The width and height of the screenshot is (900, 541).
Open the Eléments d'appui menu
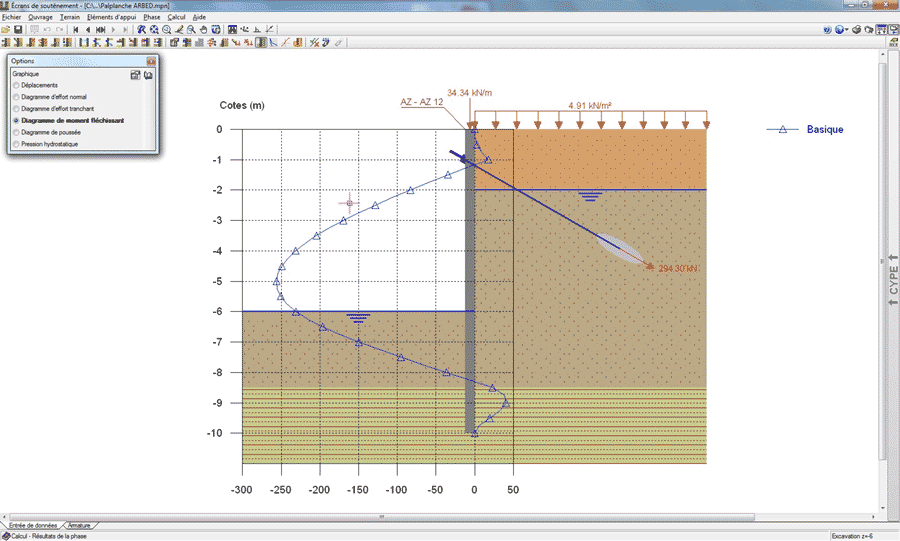tap(111, 17)
